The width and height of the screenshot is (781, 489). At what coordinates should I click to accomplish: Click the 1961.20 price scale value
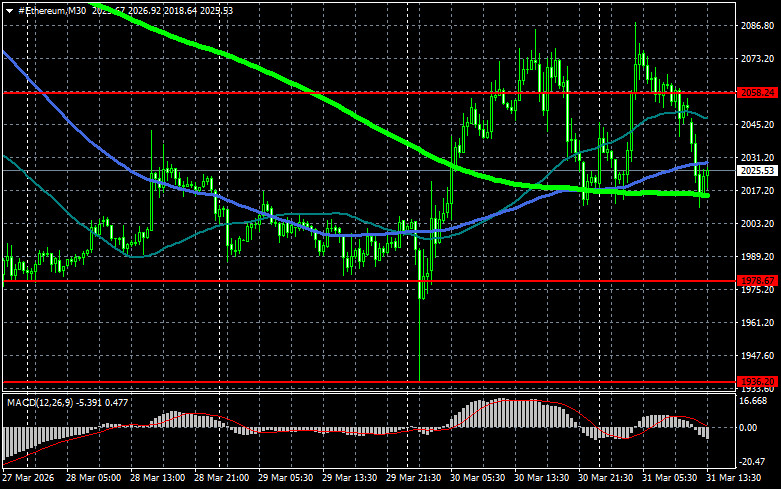pyautogui.click(x=758, y=323)
